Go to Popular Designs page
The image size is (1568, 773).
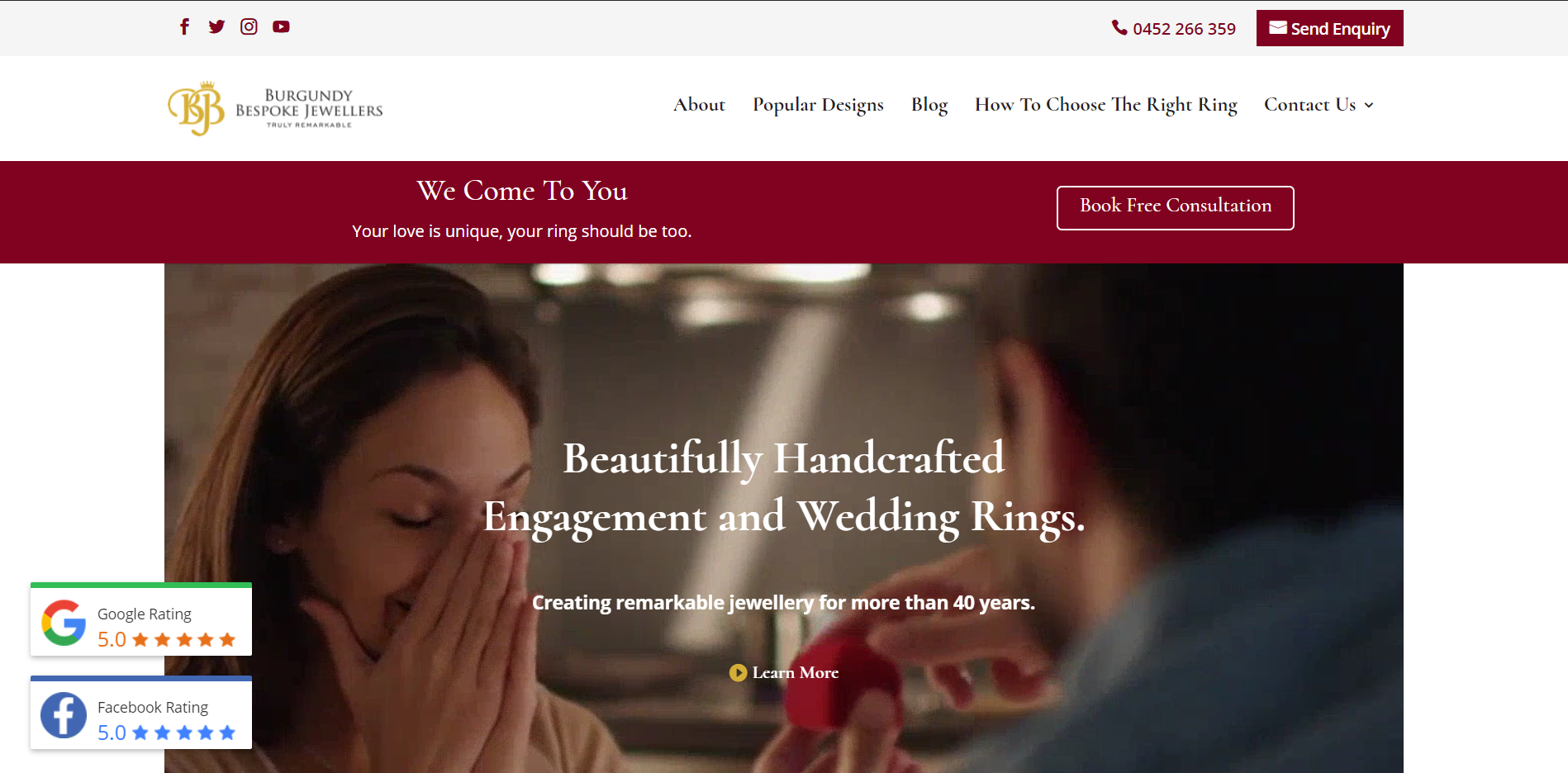click(818, 105)
